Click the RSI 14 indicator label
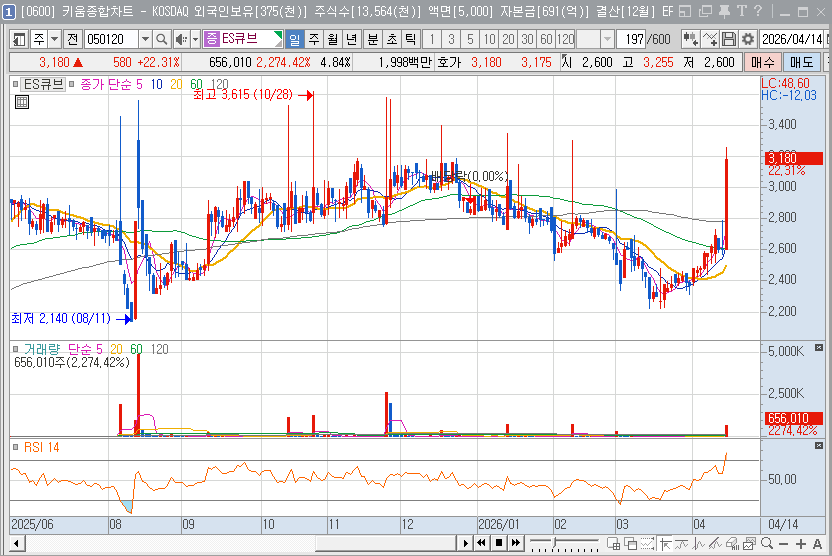Viewport: 832px width, 556px height. click(41, 447)
